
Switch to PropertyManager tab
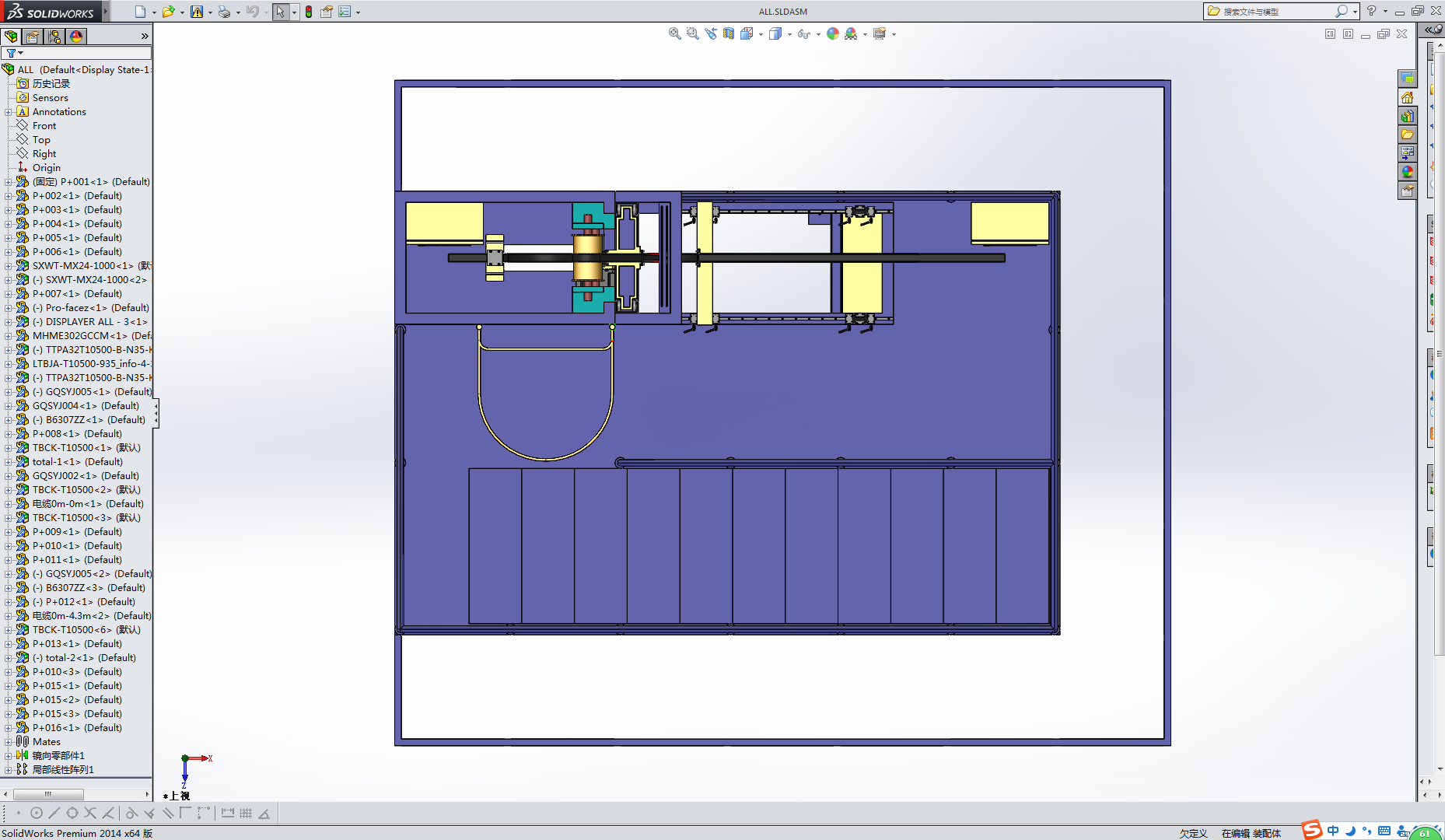(33, 37)
